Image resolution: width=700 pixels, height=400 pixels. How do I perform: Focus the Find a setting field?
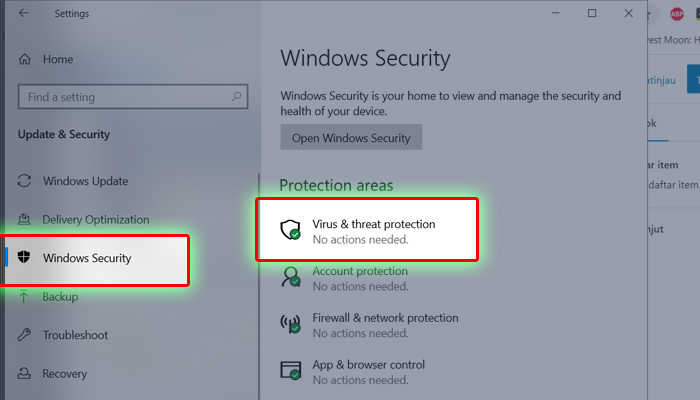pyautogui.click(x=133, y=96)
